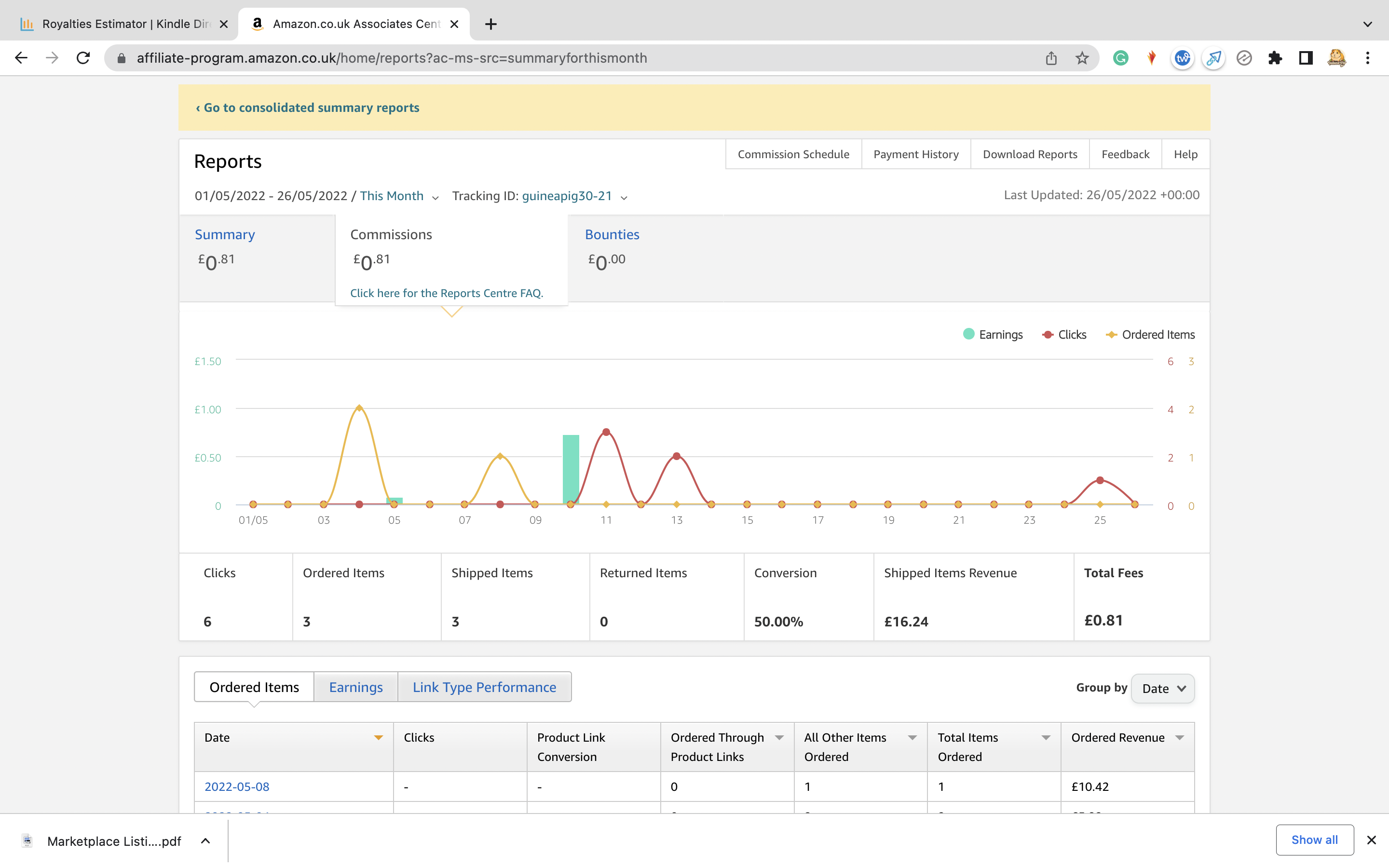Image resolution: width=1389 pixels, height=868 pixels.
Task: Sort by Total Items Ordered arrow
Action: point(1046,738)
